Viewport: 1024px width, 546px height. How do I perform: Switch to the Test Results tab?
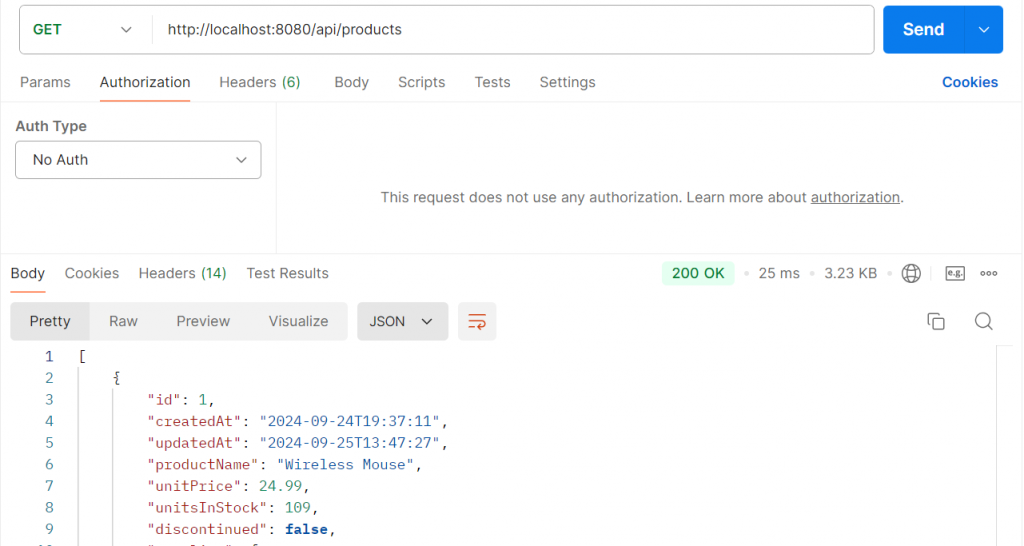coord(287,273)
